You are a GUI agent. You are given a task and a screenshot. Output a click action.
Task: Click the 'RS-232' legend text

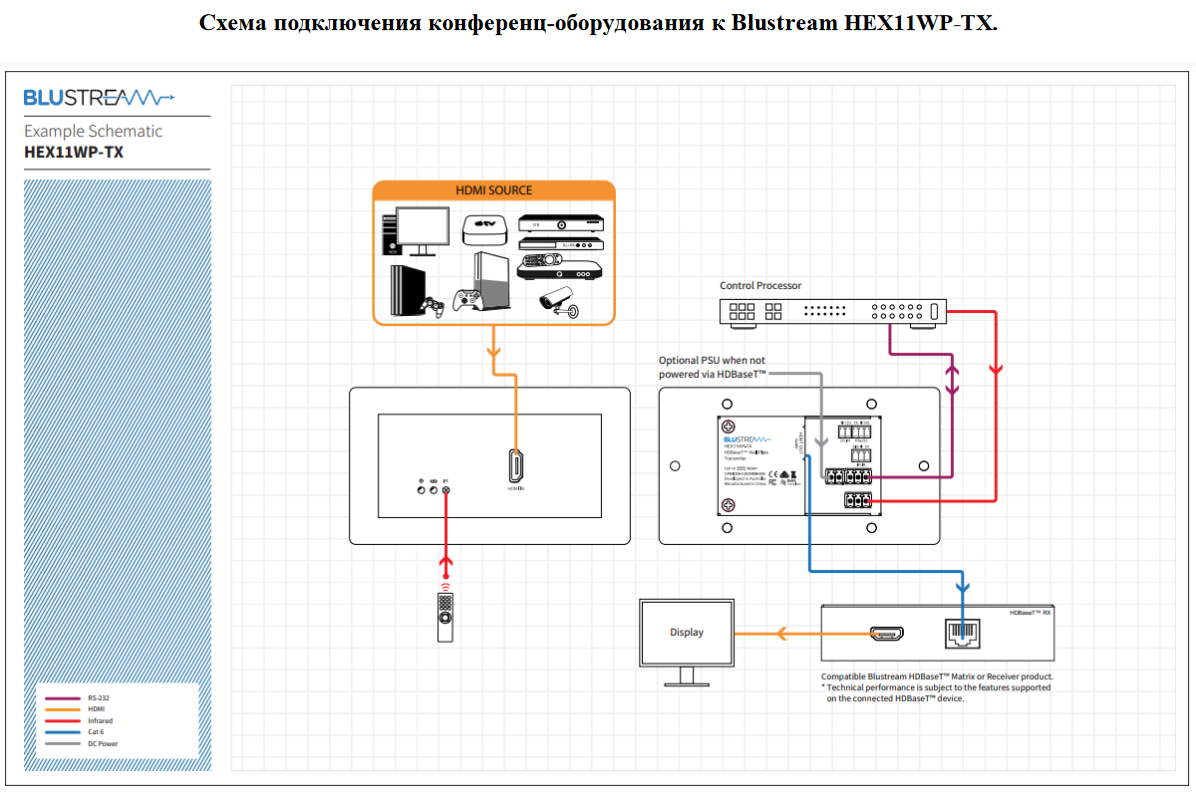98,698
